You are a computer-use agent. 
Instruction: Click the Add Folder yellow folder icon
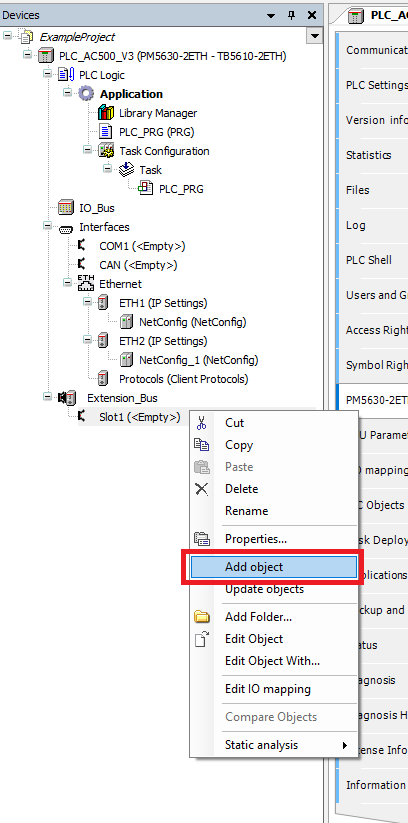click(x=202, y=617)
